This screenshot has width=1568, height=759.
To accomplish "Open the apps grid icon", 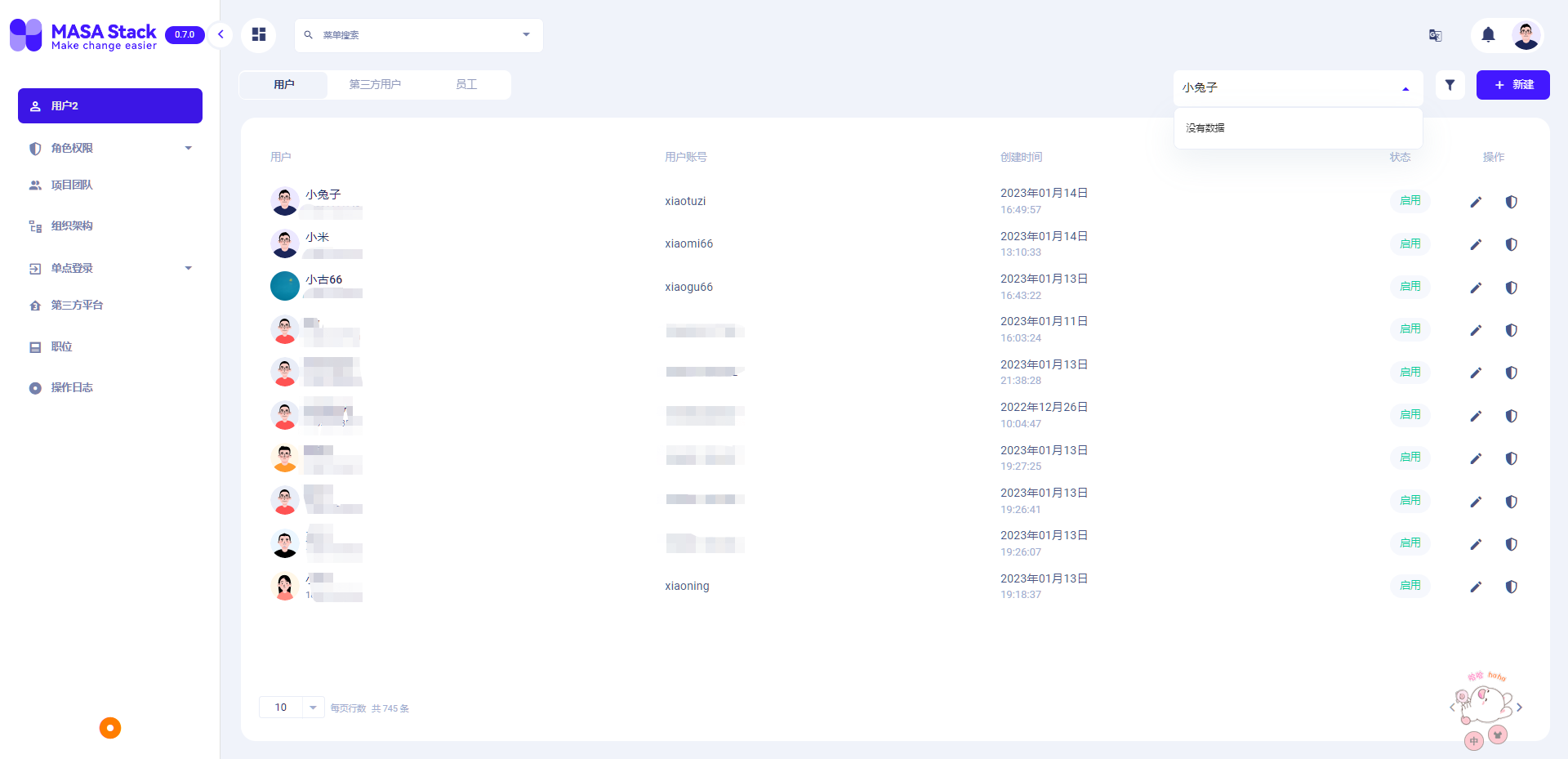I will (x=259, y=34).
